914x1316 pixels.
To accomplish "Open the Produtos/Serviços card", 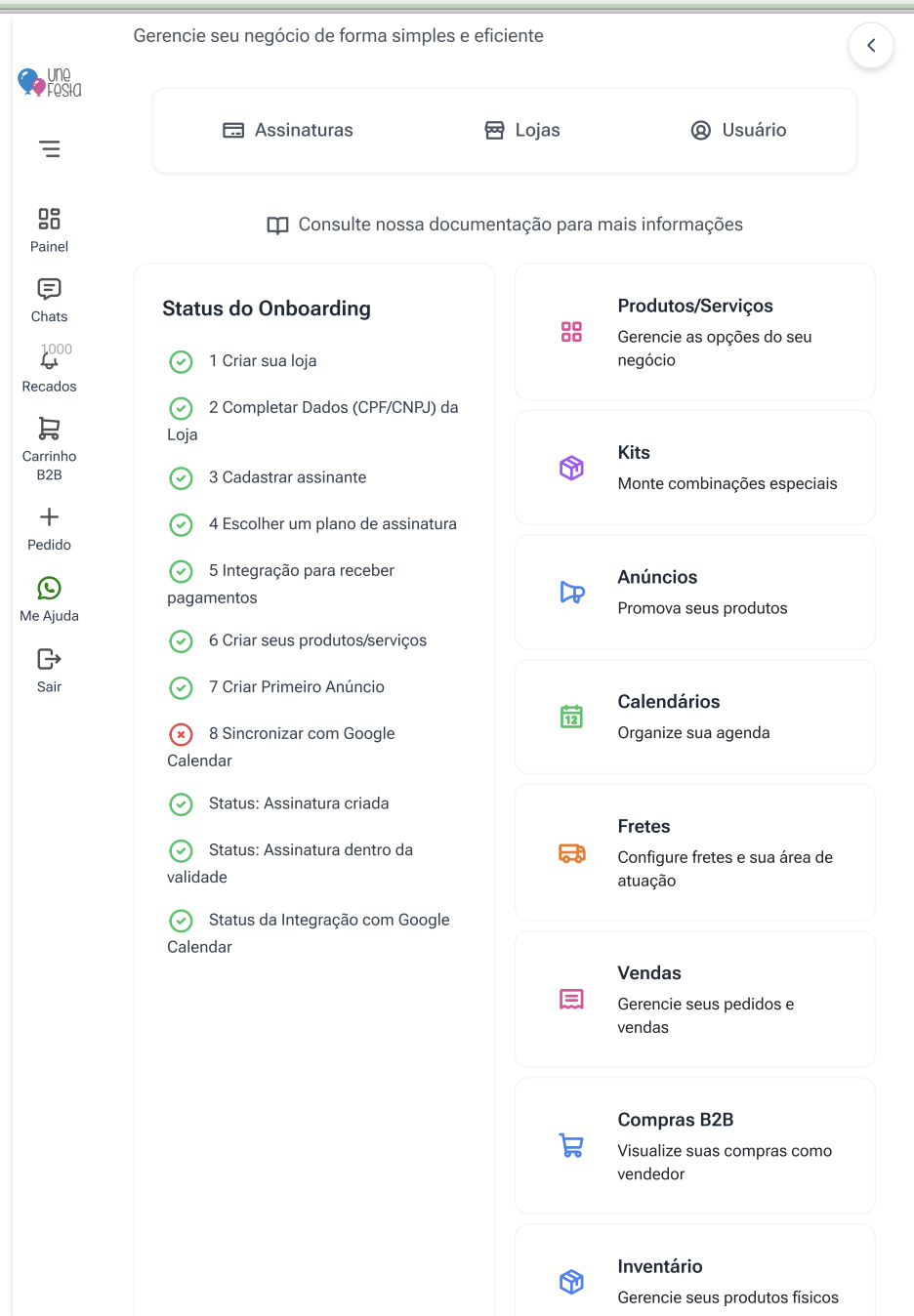I will click(694, 332).
